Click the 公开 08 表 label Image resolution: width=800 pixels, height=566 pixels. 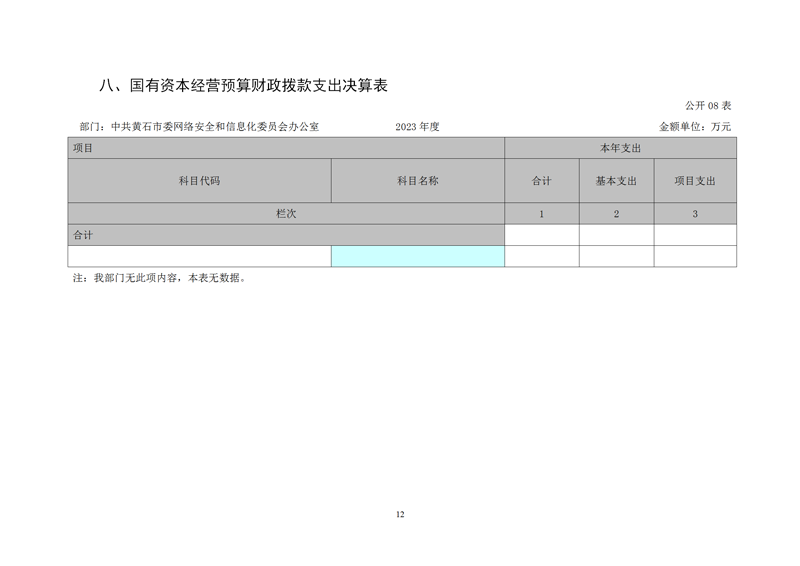(708, 106)
